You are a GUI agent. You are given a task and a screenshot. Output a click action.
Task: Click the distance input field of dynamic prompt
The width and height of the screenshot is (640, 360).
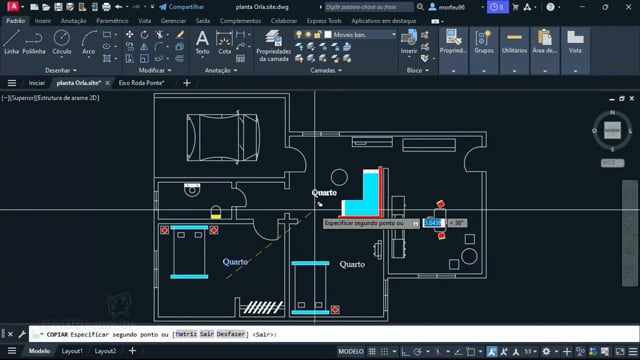(x=433, y=223)
